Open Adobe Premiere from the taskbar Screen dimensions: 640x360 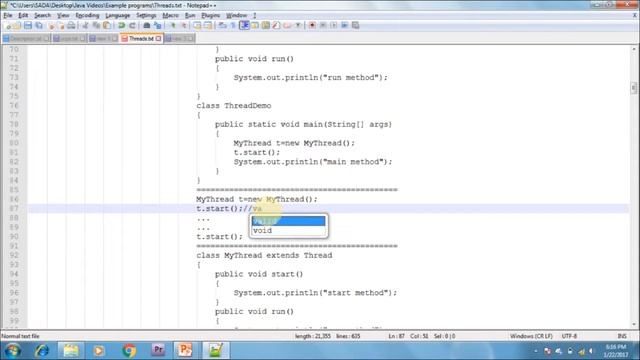[x=158, y=350]
